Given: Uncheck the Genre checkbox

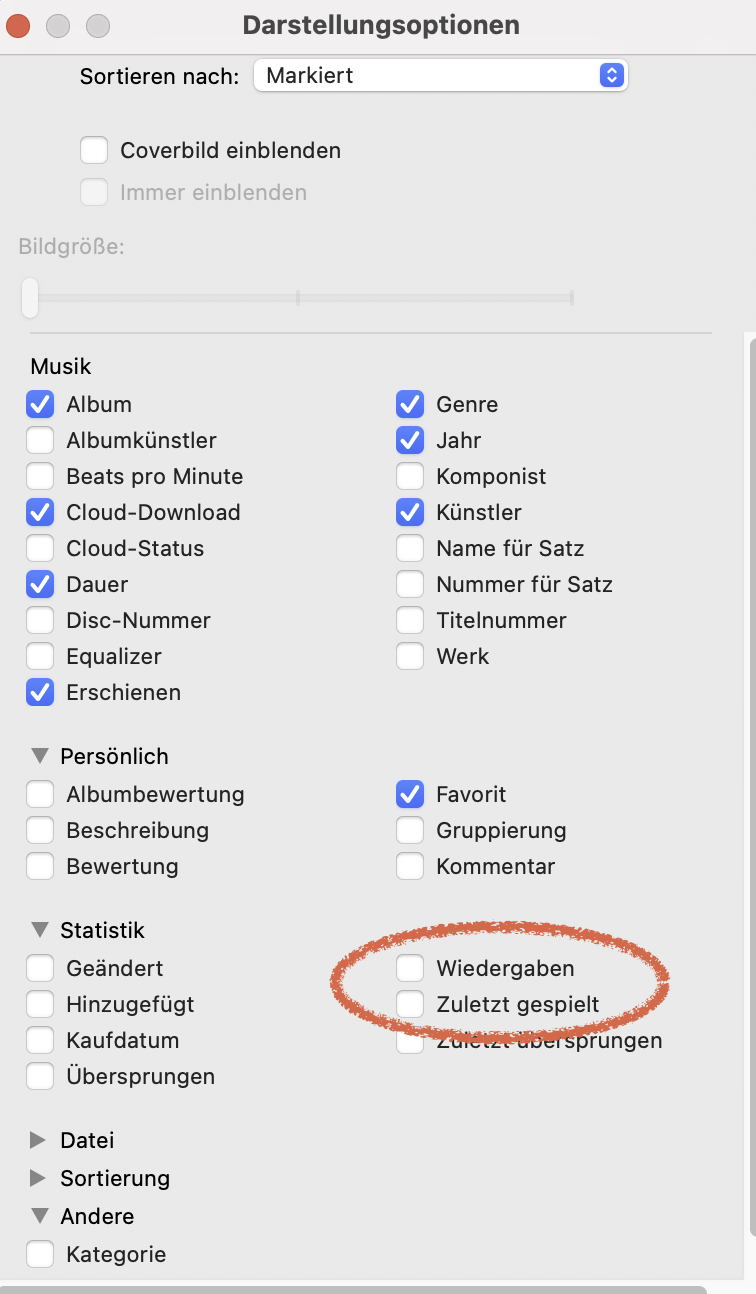Looking at the screenshot, I should pyautogui.click(x=410, y=405).
